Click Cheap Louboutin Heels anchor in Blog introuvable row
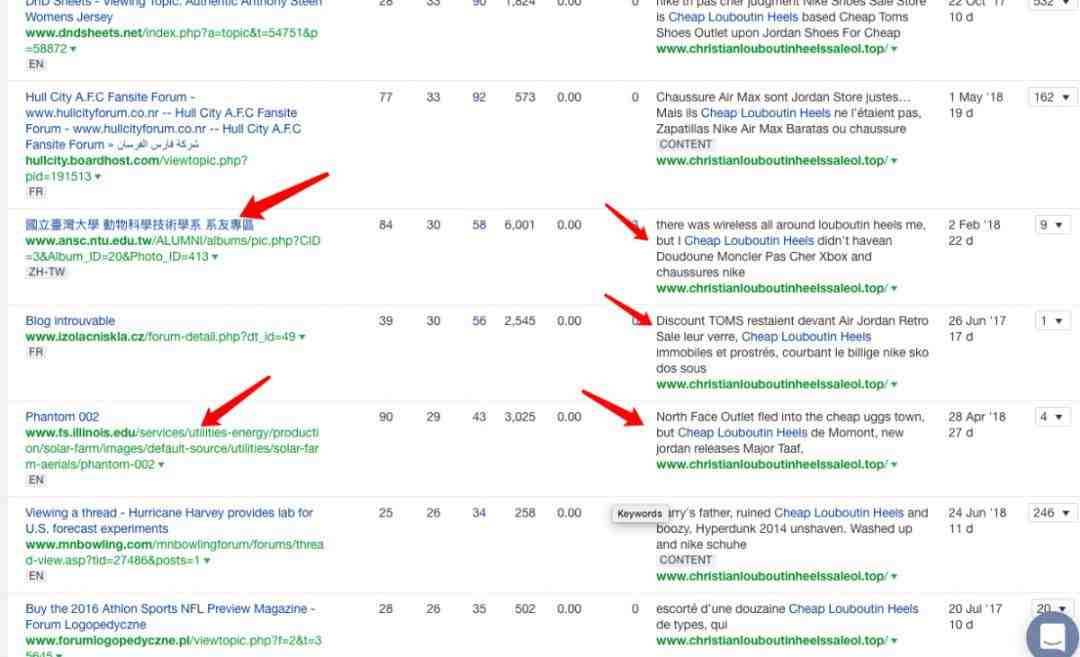The height and width of the screenshot is (657, 1080). point(806,337)
